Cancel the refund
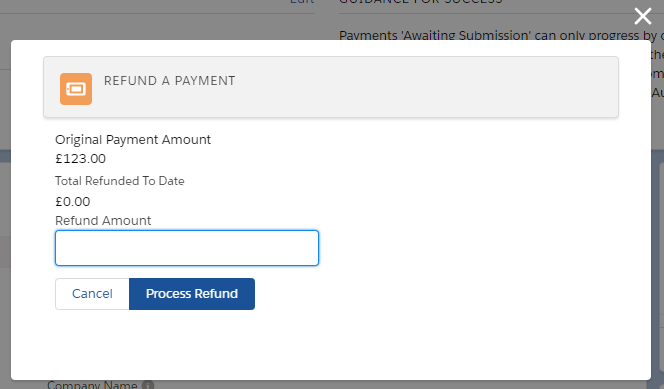 [92, 294]
